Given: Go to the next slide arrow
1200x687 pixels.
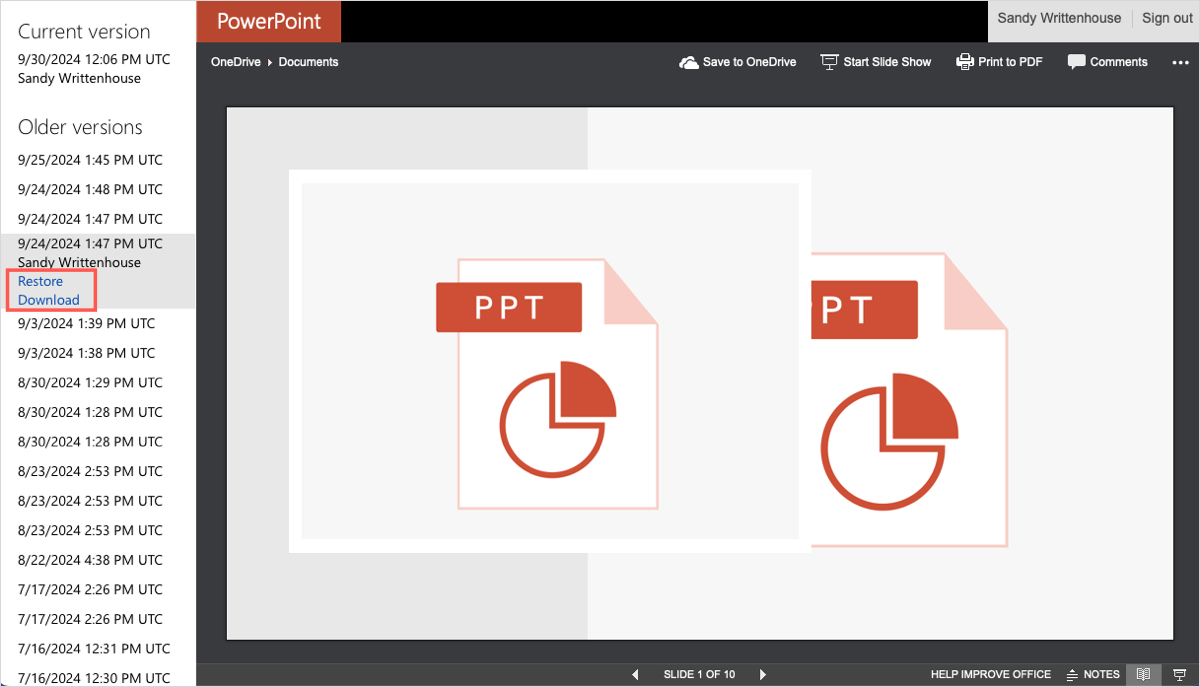Looking at the screenshot, I should 763,675.
